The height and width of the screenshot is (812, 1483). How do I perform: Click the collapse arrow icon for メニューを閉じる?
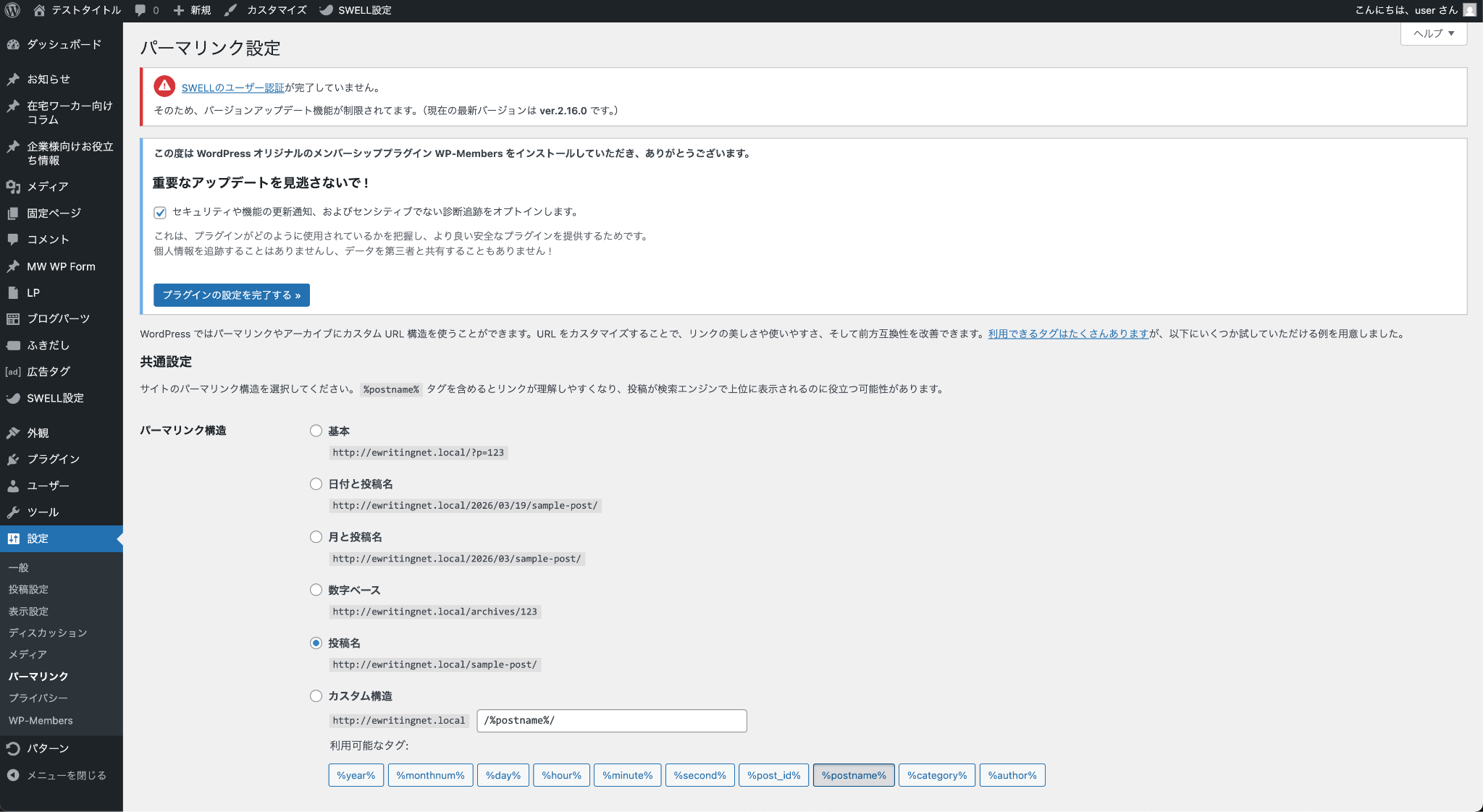point(13,775)
